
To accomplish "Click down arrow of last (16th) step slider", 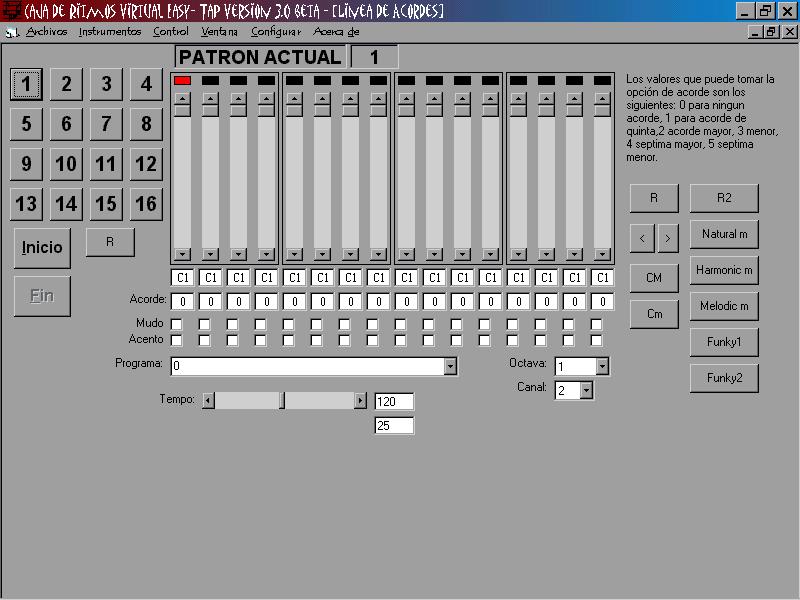I will [602, 254].
